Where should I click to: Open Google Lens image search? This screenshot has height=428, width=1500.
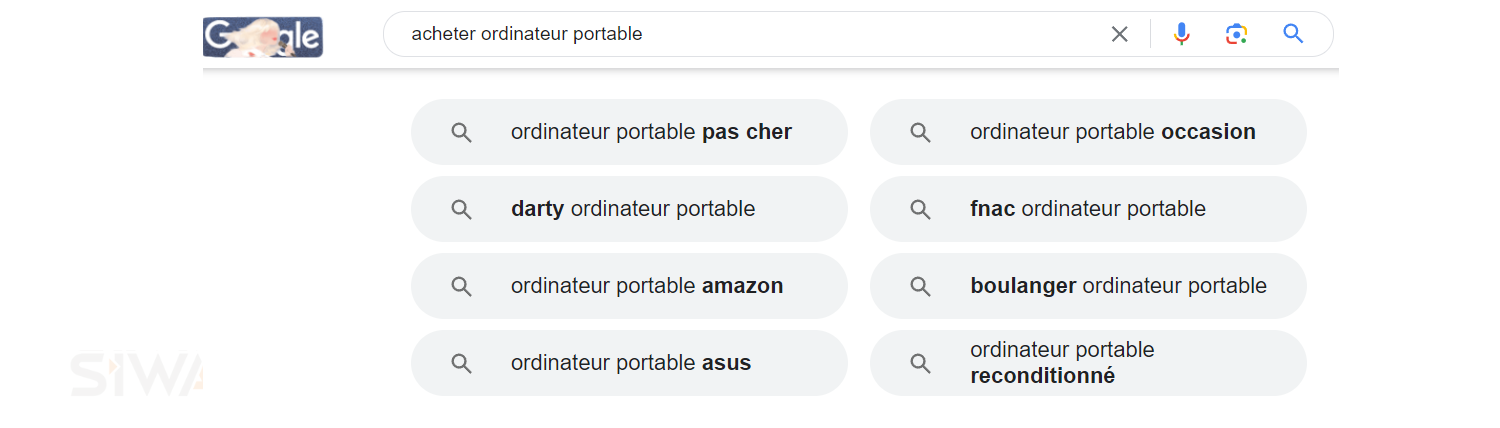click(x=1236, y=35)
